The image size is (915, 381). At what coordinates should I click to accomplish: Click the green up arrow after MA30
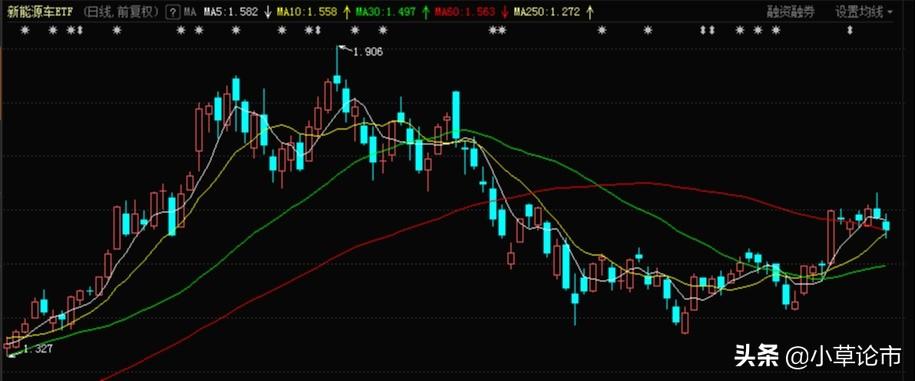coord(425,12)
